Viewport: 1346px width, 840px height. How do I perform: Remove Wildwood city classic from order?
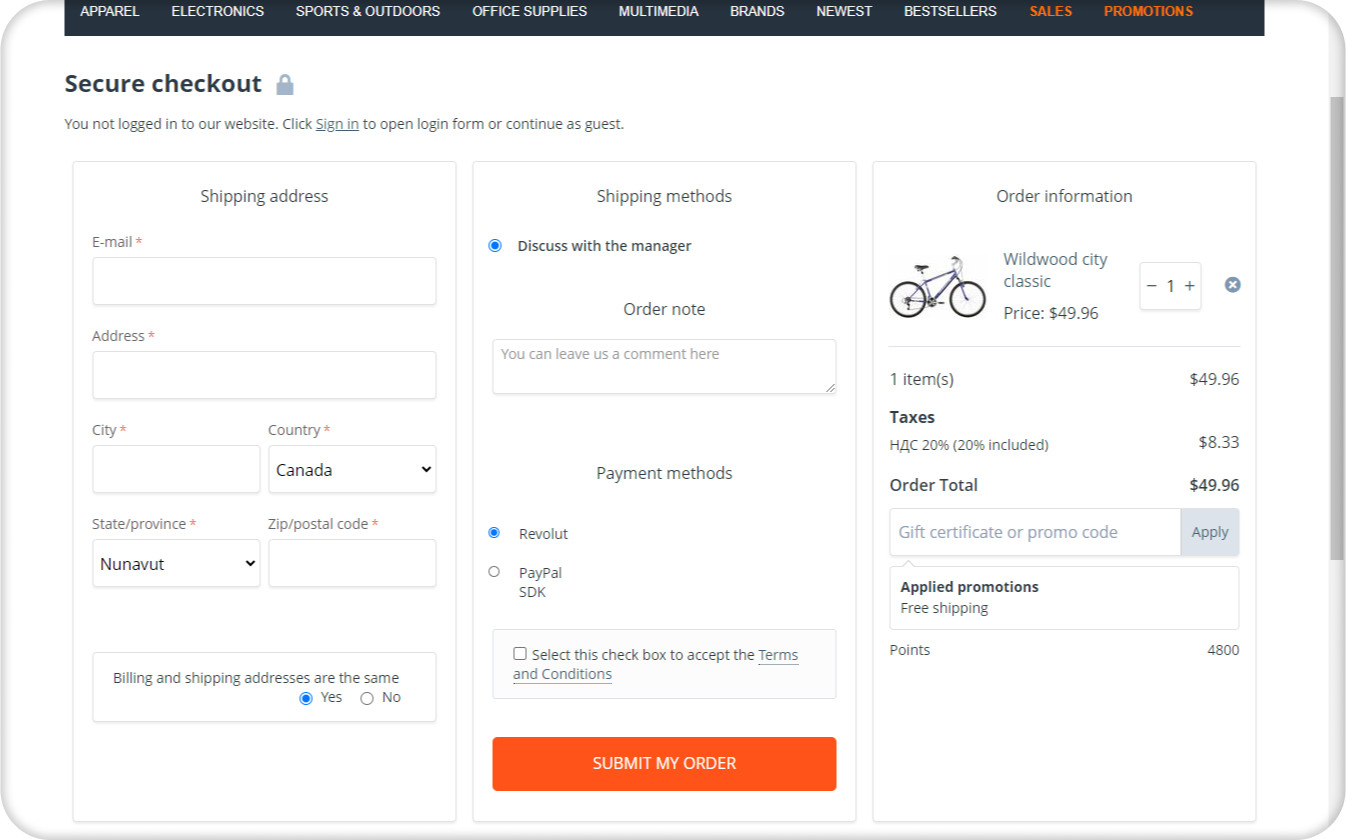[1233, 285]
